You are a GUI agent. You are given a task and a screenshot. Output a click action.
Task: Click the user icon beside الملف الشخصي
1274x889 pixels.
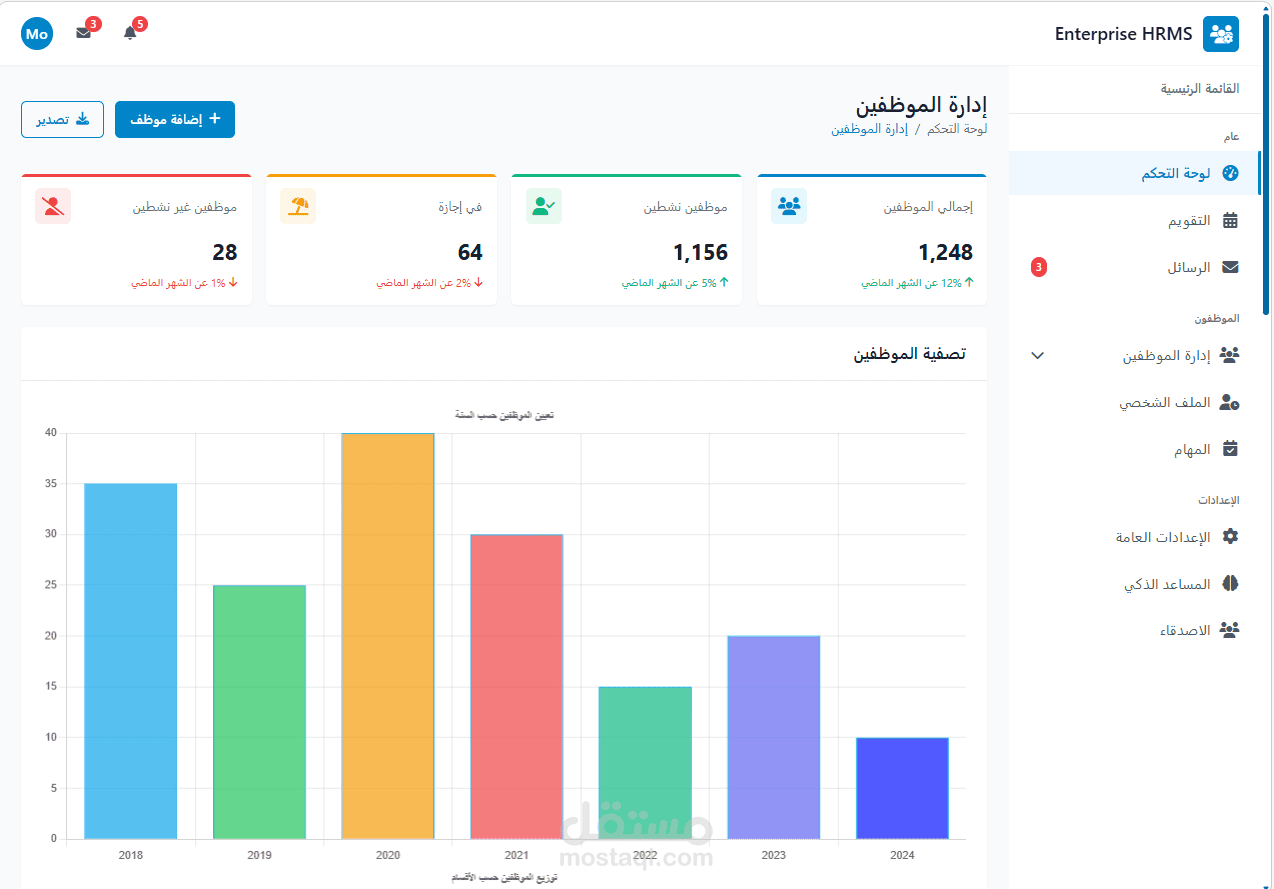pos(1230,402)
